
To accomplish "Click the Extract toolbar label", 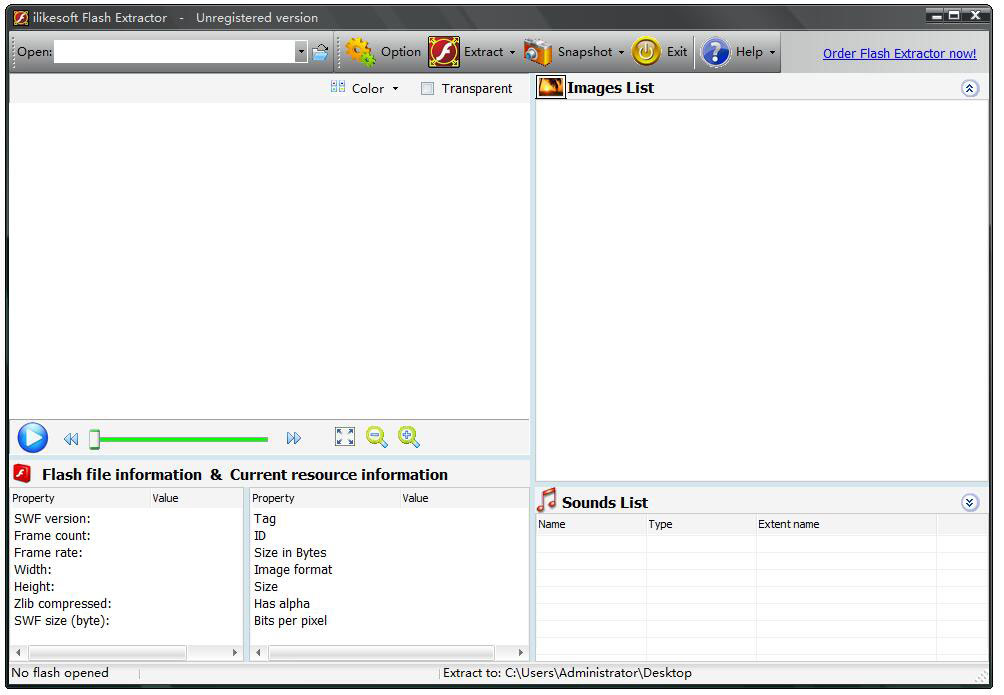I will tap(483, 52).
